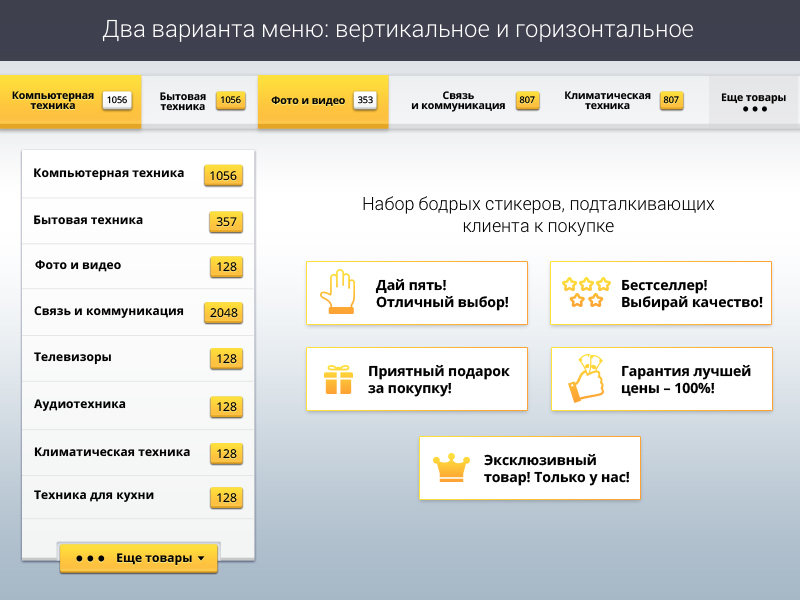The height and width of the screenshot is (600, 800).
Task: Click the stars icon on Бестселлер sticker
Action: point(586,292)
